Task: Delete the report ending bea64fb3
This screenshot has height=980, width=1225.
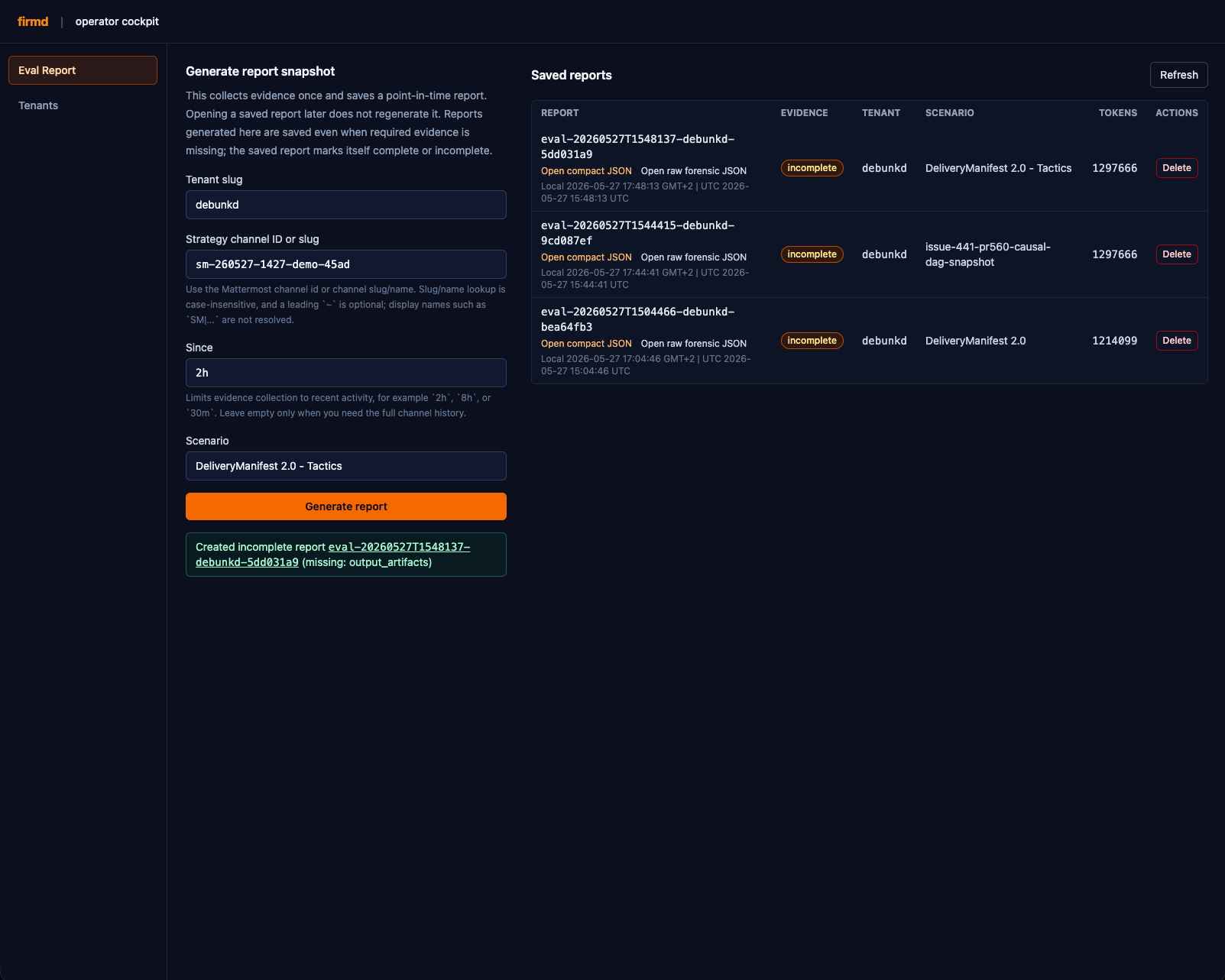Action: pyautogui.click(x=1177, y=341)
